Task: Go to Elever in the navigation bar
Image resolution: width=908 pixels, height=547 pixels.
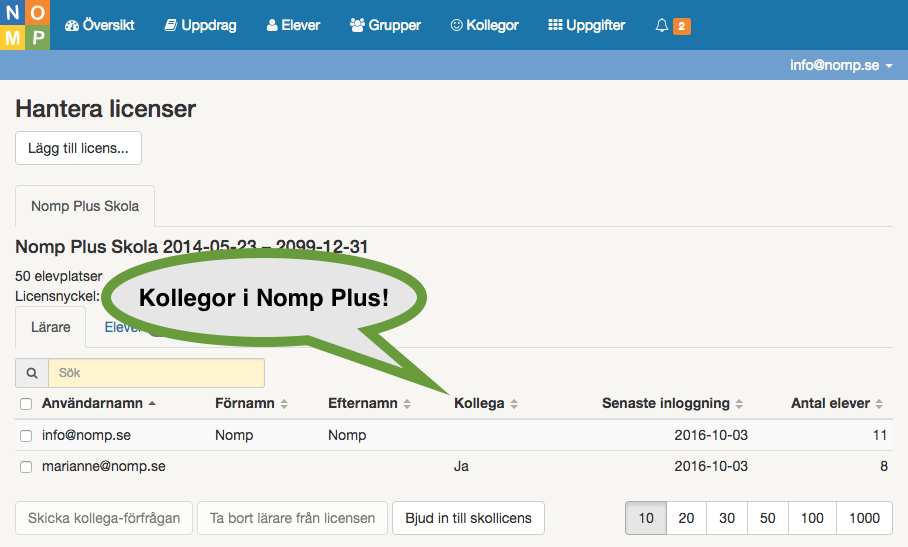Action: coord(293,25)
